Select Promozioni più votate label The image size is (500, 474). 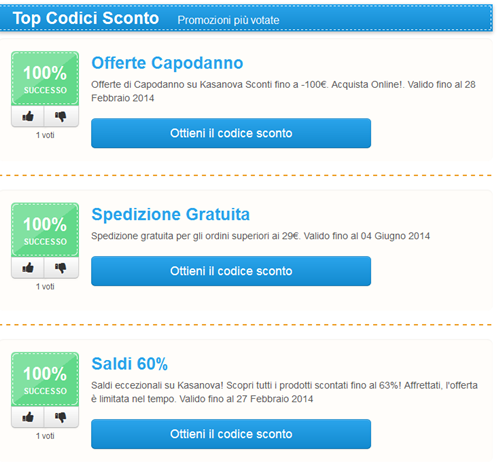pyautogui.click(x=228, y=20)
